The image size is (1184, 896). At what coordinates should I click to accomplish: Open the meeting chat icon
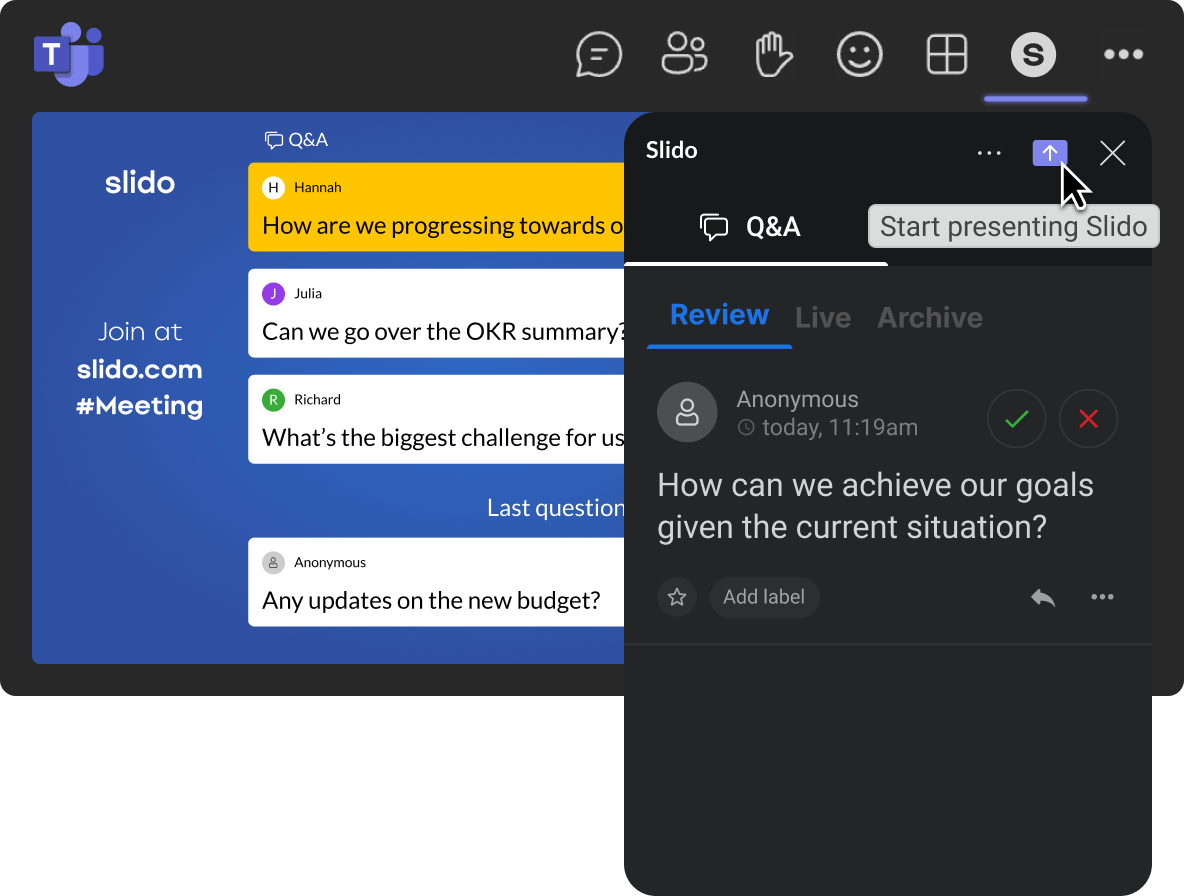(x=599, y=54)
